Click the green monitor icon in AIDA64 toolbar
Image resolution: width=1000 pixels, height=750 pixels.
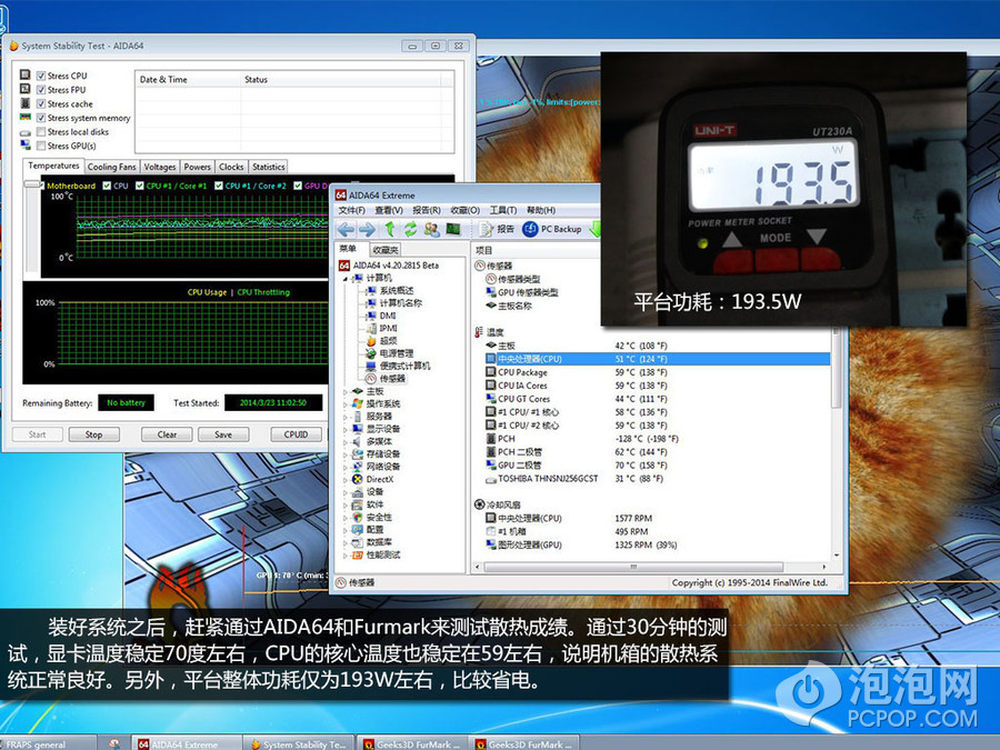(453, 229)
